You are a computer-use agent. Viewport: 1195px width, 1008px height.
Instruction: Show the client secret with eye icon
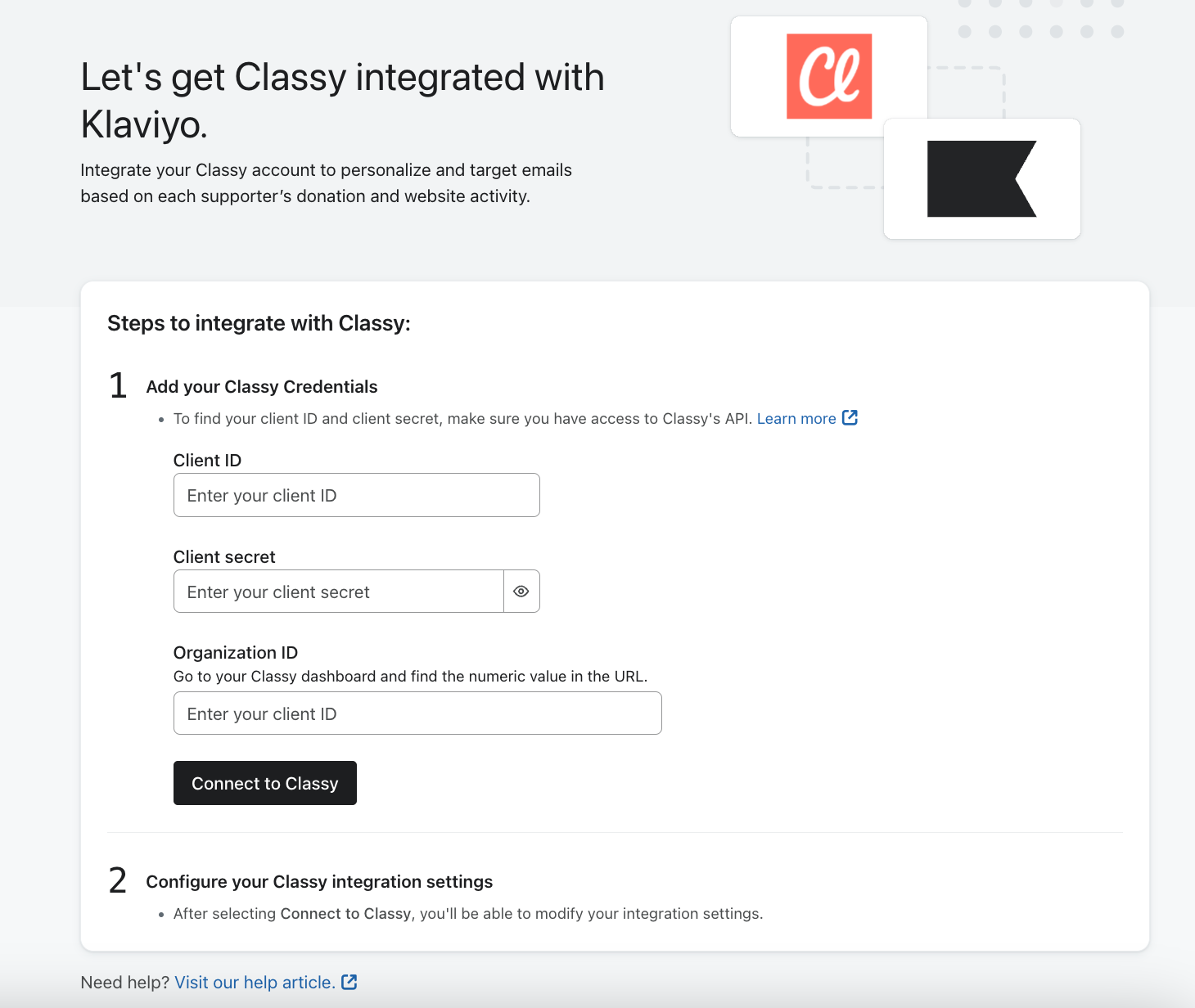pos(521,592)
